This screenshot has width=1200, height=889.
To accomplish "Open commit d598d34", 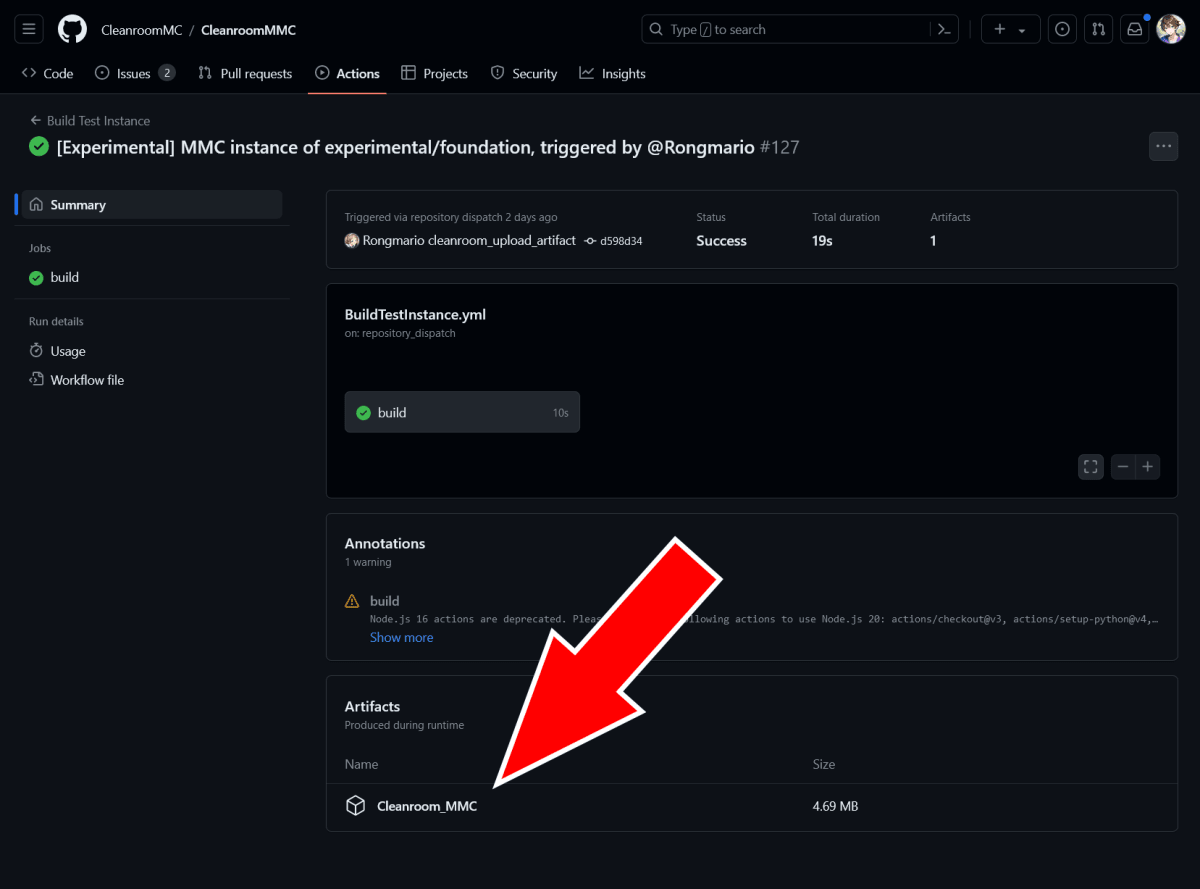I will tap(621, 241).
